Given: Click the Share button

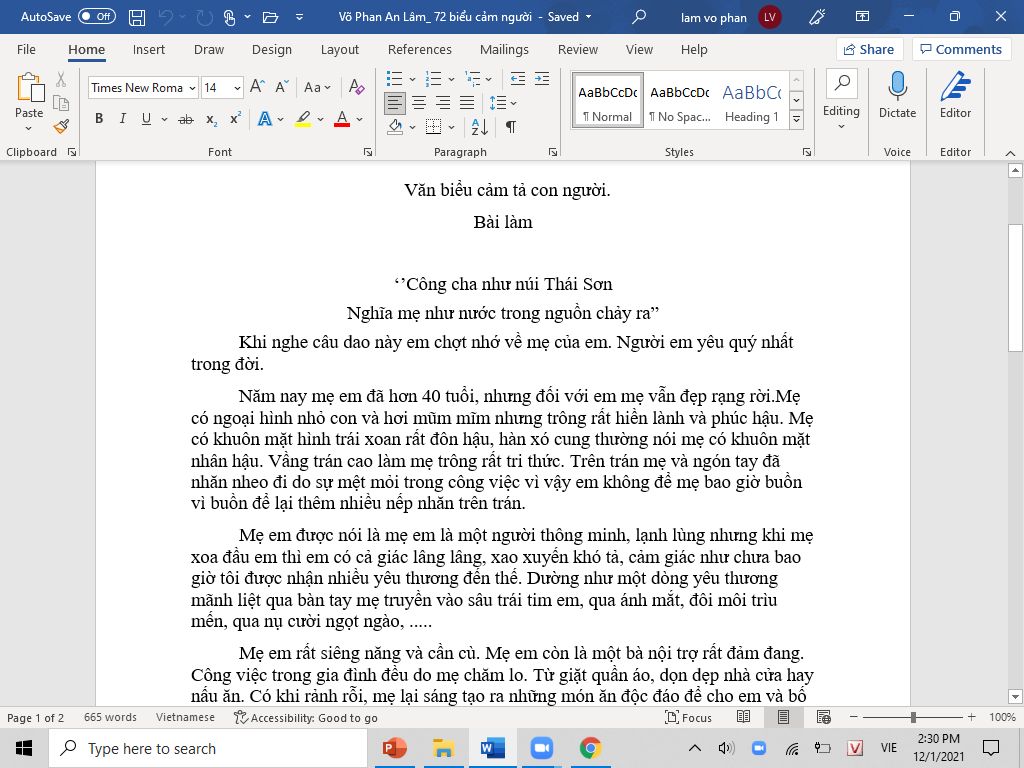Looking at the screenshot, I should [x=869, y=50].
